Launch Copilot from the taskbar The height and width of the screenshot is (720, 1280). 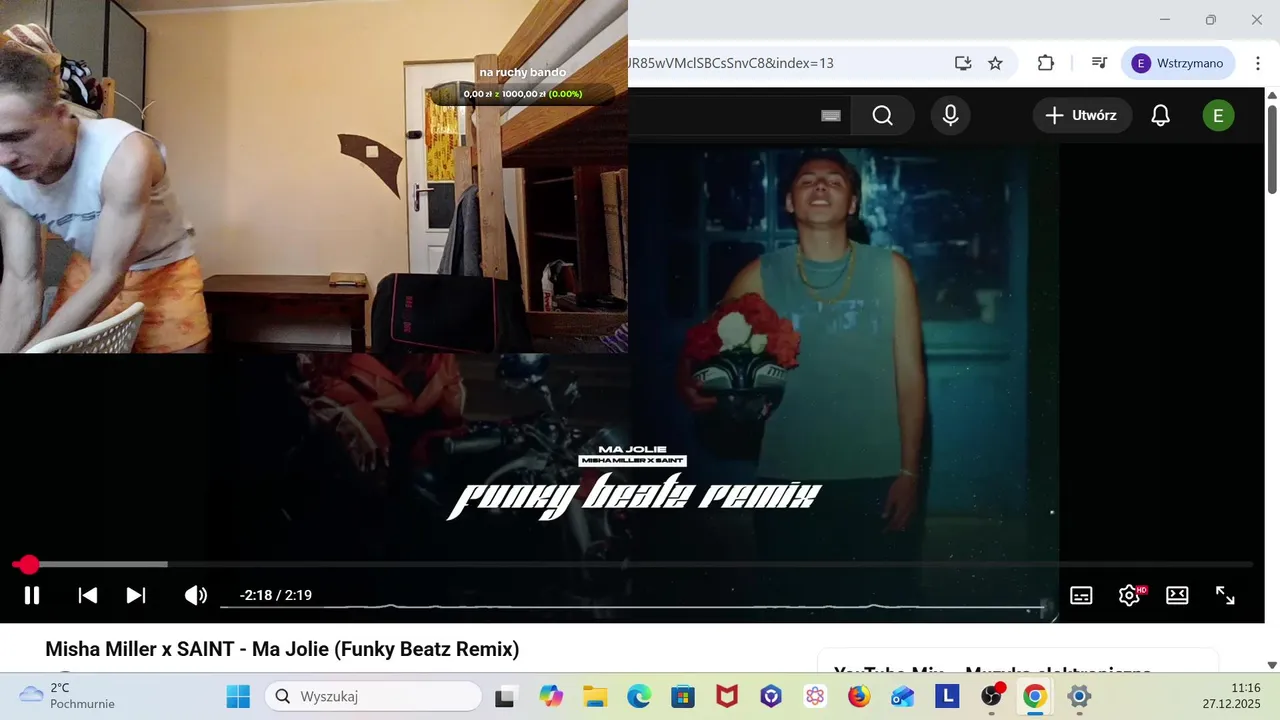point(551,696)
